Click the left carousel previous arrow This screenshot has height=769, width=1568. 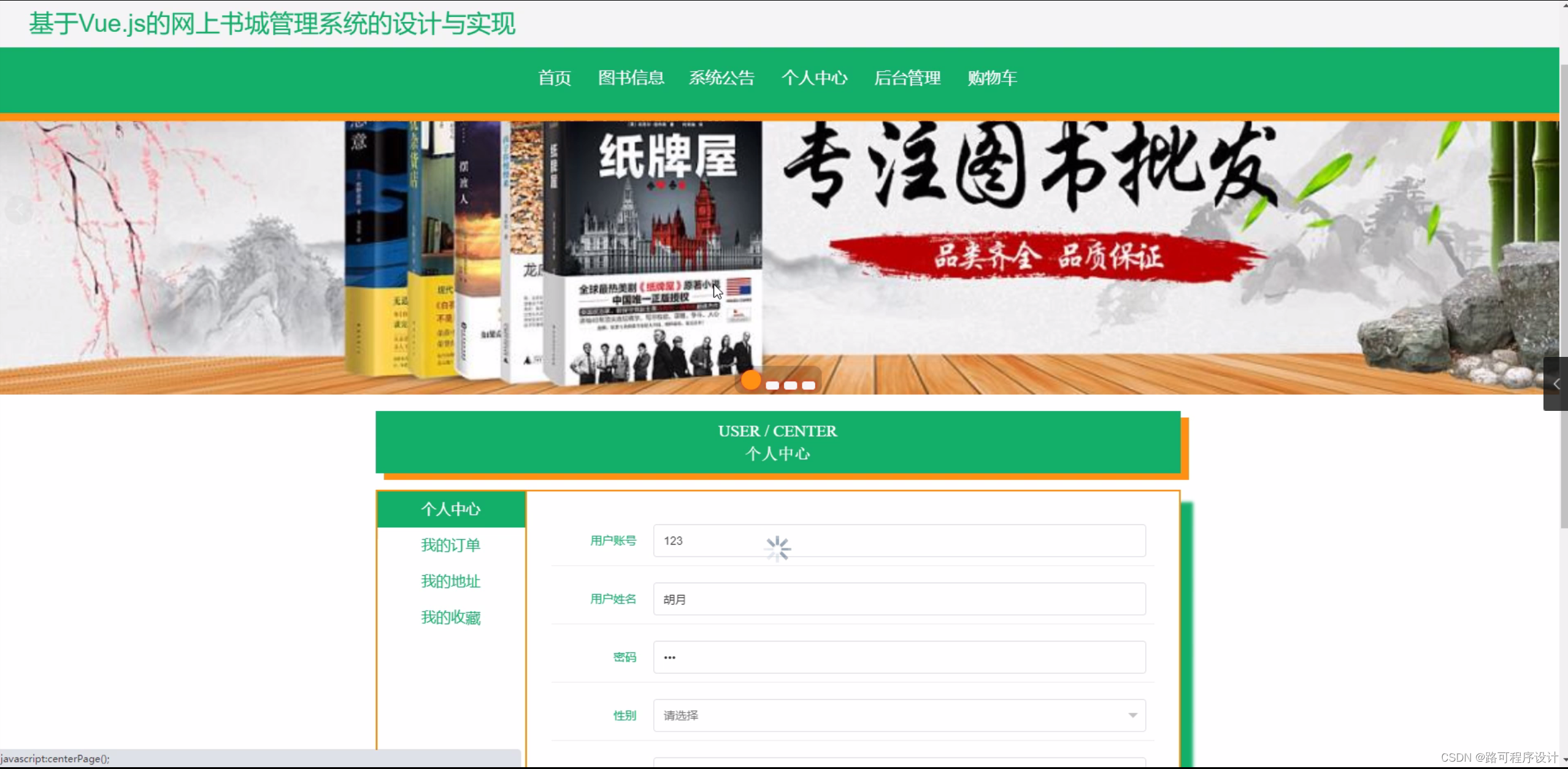[20, 210]
